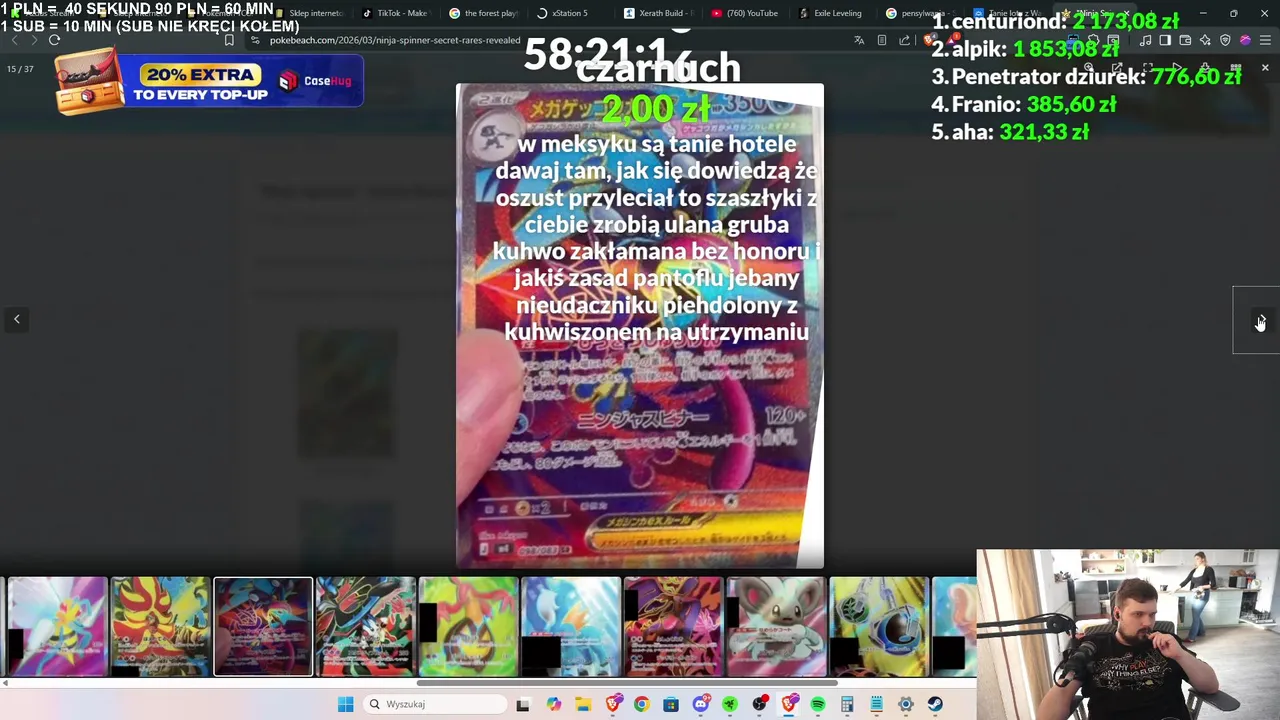1280x720 pixels.
Task: Select the seventh thumbnail with dark purple card
Action: (674, 626)
